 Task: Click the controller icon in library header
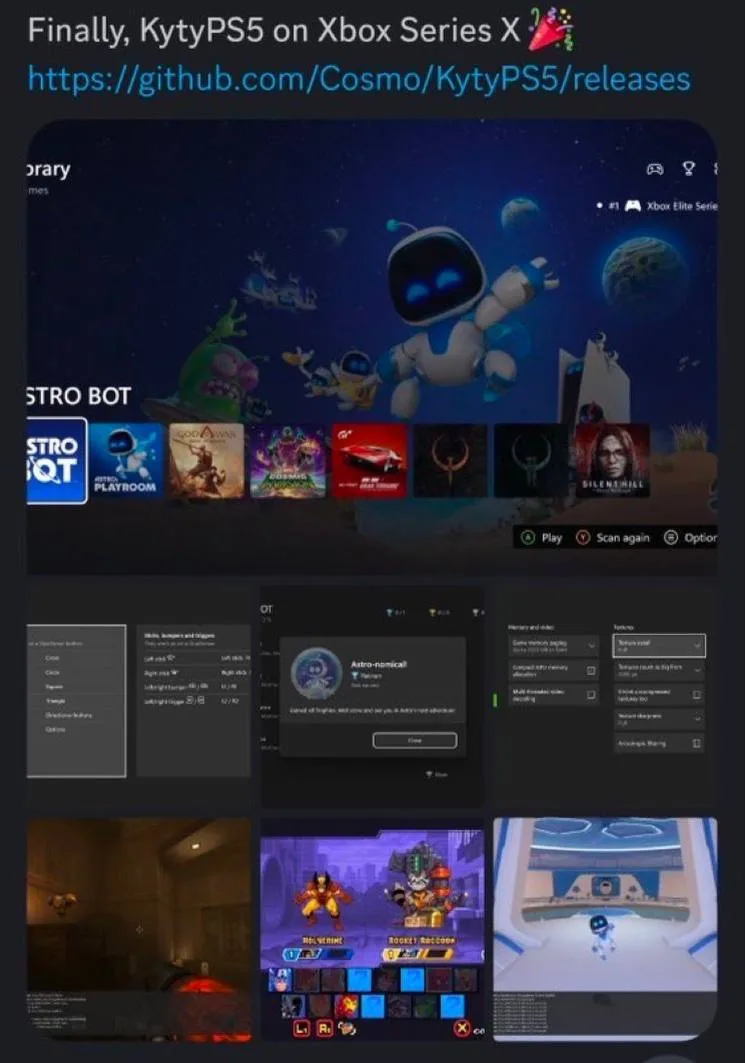tap(655, 169)
